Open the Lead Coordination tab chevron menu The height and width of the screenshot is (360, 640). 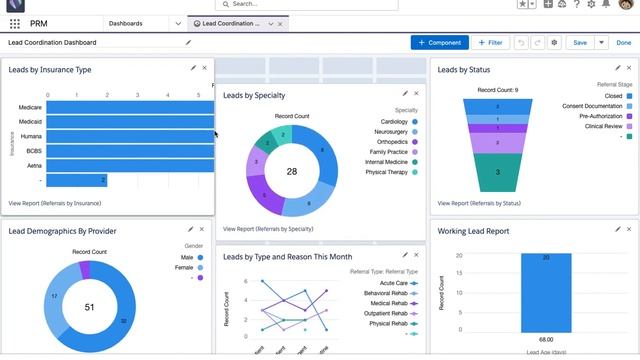tap(271, 24)
